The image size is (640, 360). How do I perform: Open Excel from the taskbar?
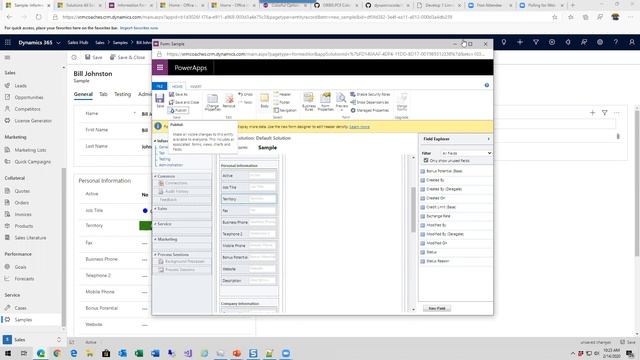pyautogui.click(x=139, y=353)
